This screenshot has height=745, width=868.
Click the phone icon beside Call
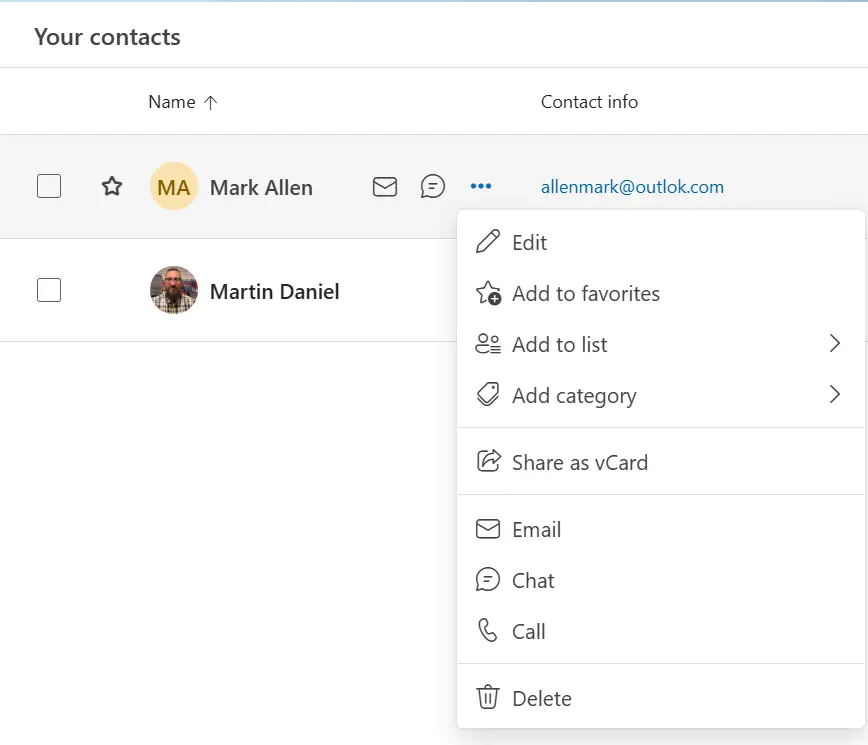[x=488, y=631]
